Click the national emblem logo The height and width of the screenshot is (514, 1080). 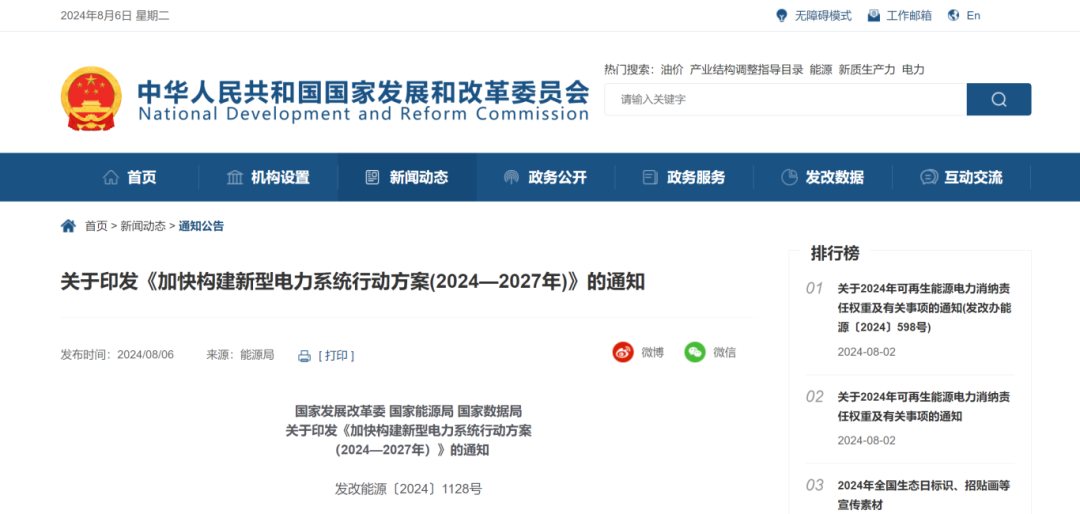coord(91,98)
